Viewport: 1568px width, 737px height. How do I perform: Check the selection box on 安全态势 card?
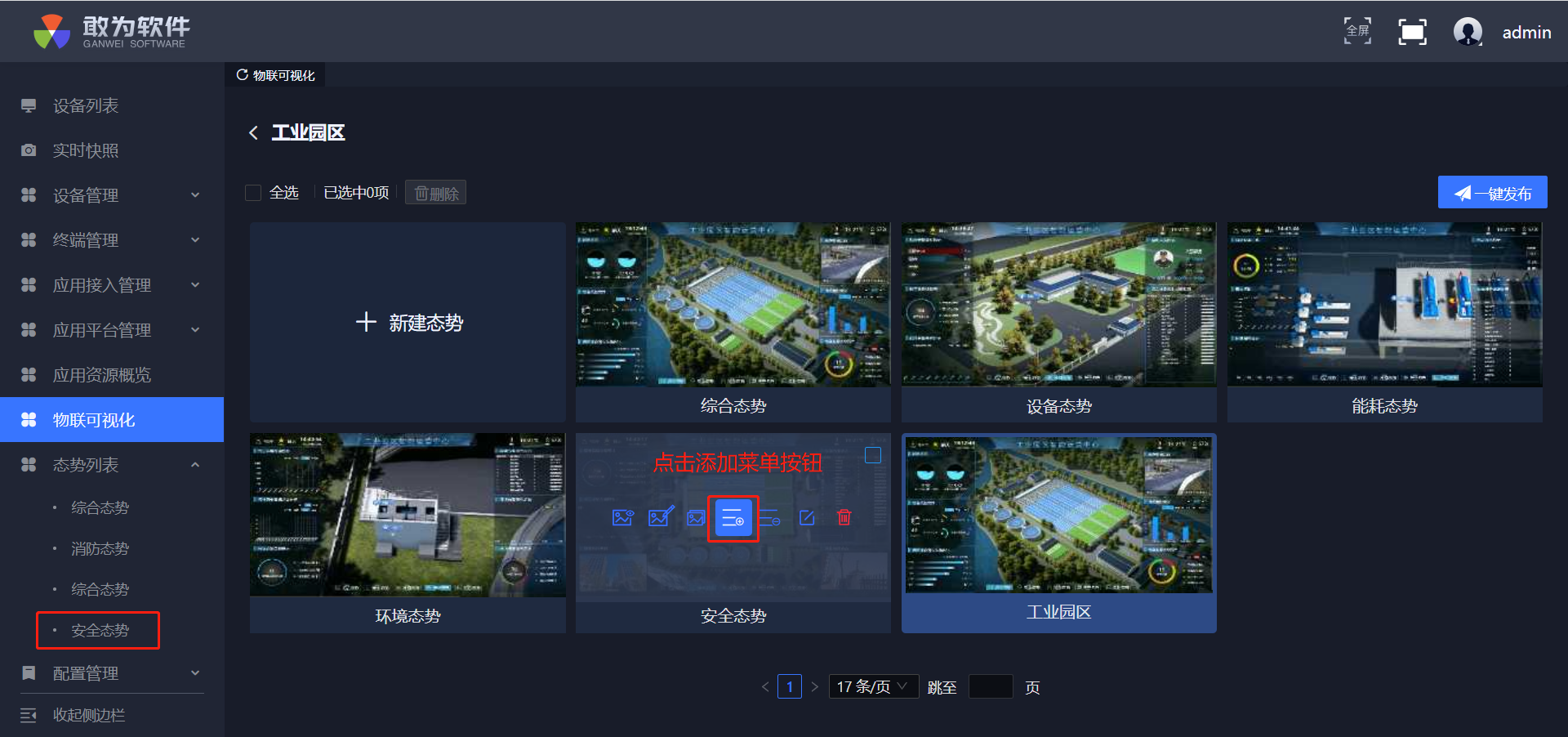pos(873,455)
